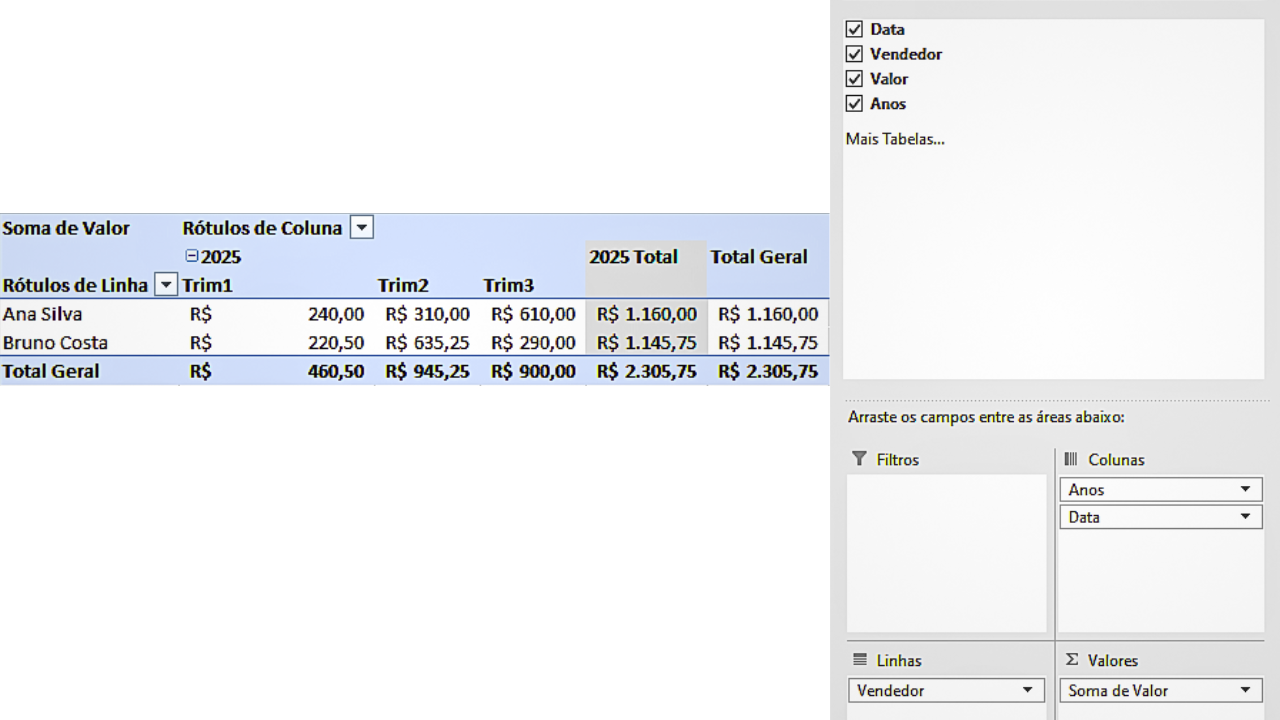1280x720 pixels.
Task: Select Bruno Costa's 2025 Total R$ 1.145,75
Action: click(646, 342)
